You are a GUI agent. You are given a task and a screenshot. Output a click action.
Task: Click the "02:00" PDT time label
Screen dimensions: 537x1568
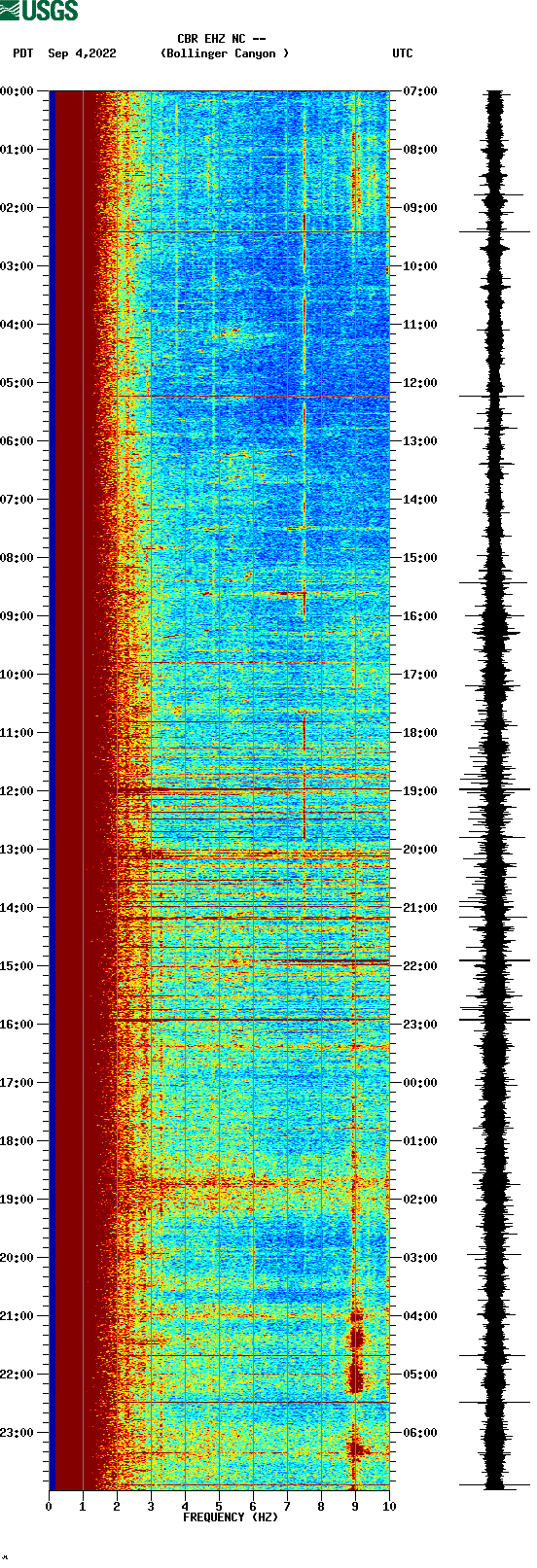17,208
